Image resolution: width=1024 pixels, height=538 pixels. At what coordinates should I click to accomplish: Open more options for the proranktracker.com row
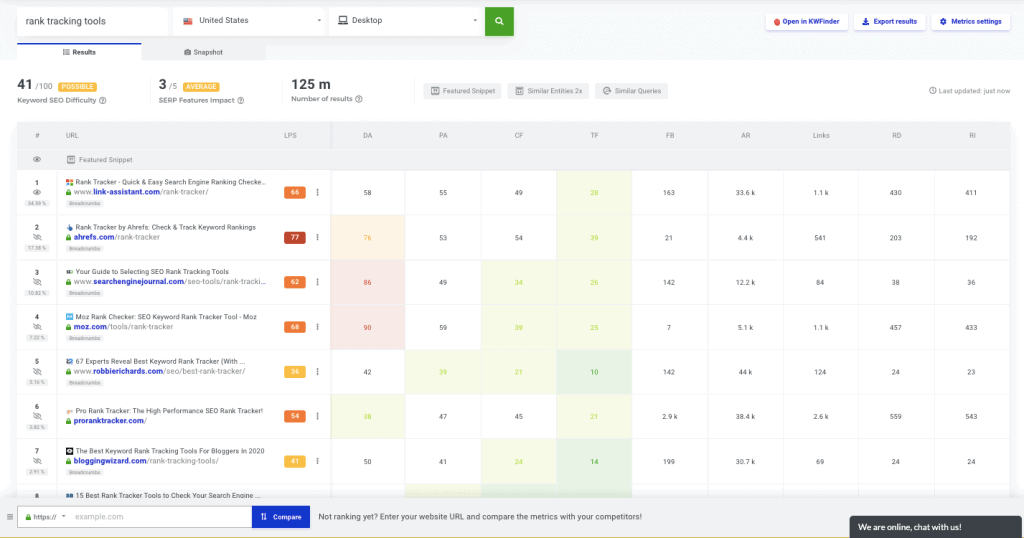pyautogui.click(x=317, y=416)
